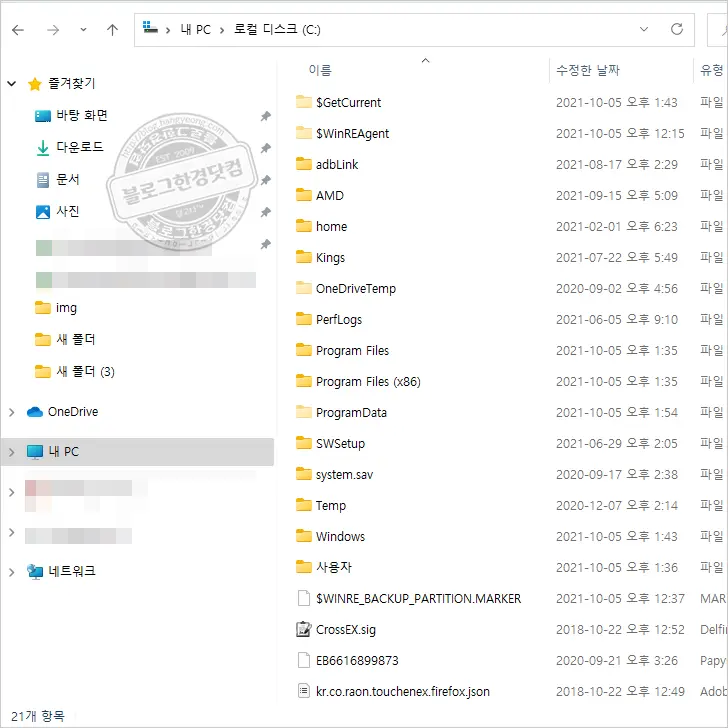Image resolution: width=728 pixels, height=728 pixels.
Task: Select the ProgramData folder
Action: click(341, 413)
